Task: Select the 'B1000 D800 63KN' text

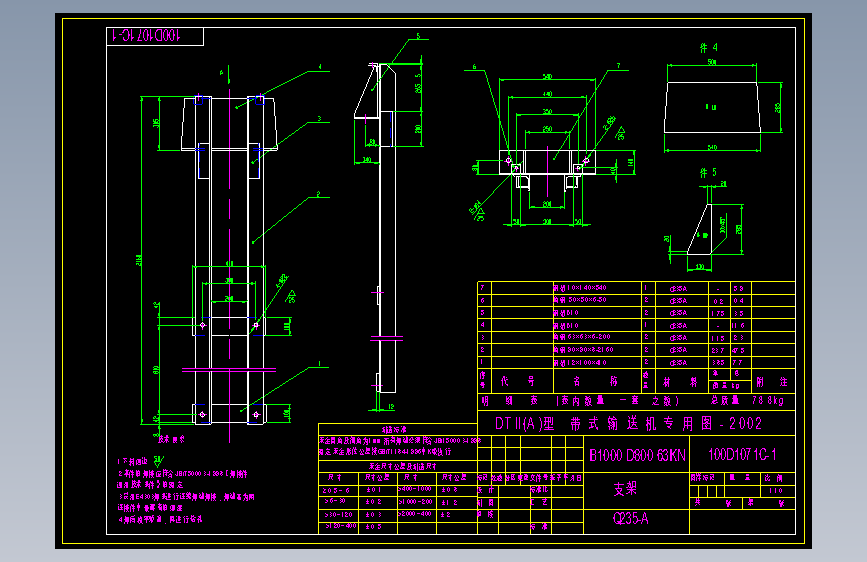Action: pyautogui.click(x=637, y=455)
